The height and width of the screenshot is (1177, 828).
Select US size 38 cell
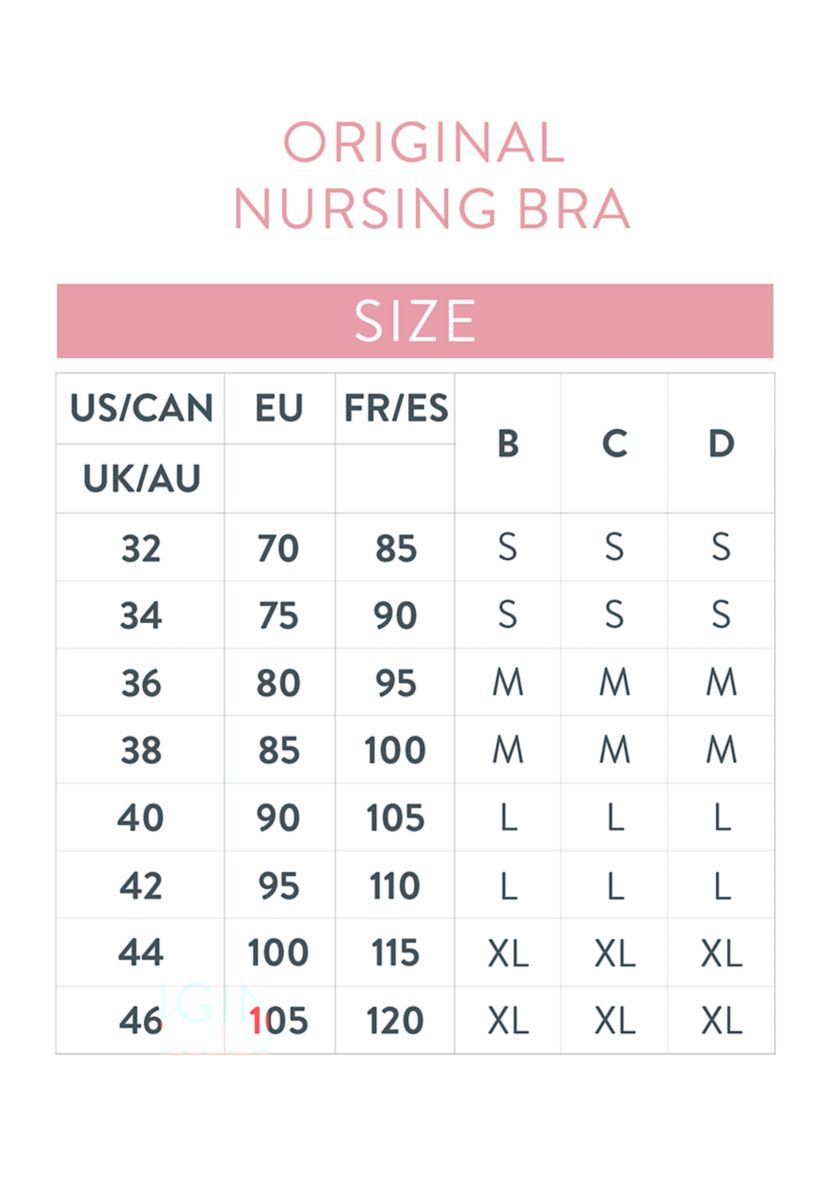140,751
